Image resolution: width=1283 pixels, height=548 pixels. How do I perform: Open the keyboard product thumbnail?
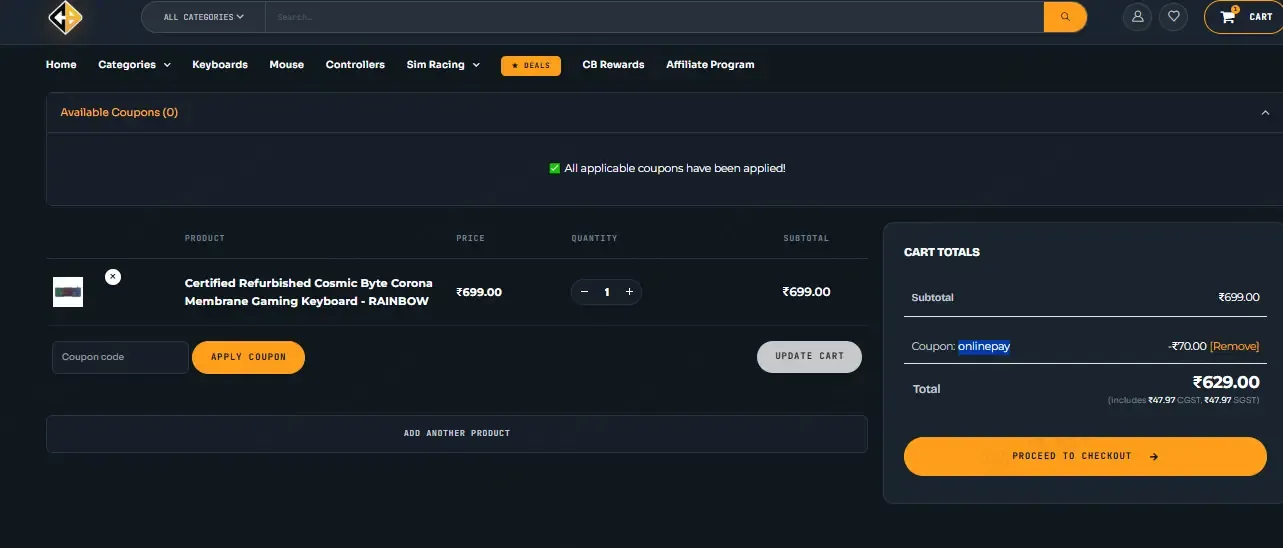point(68,292)
